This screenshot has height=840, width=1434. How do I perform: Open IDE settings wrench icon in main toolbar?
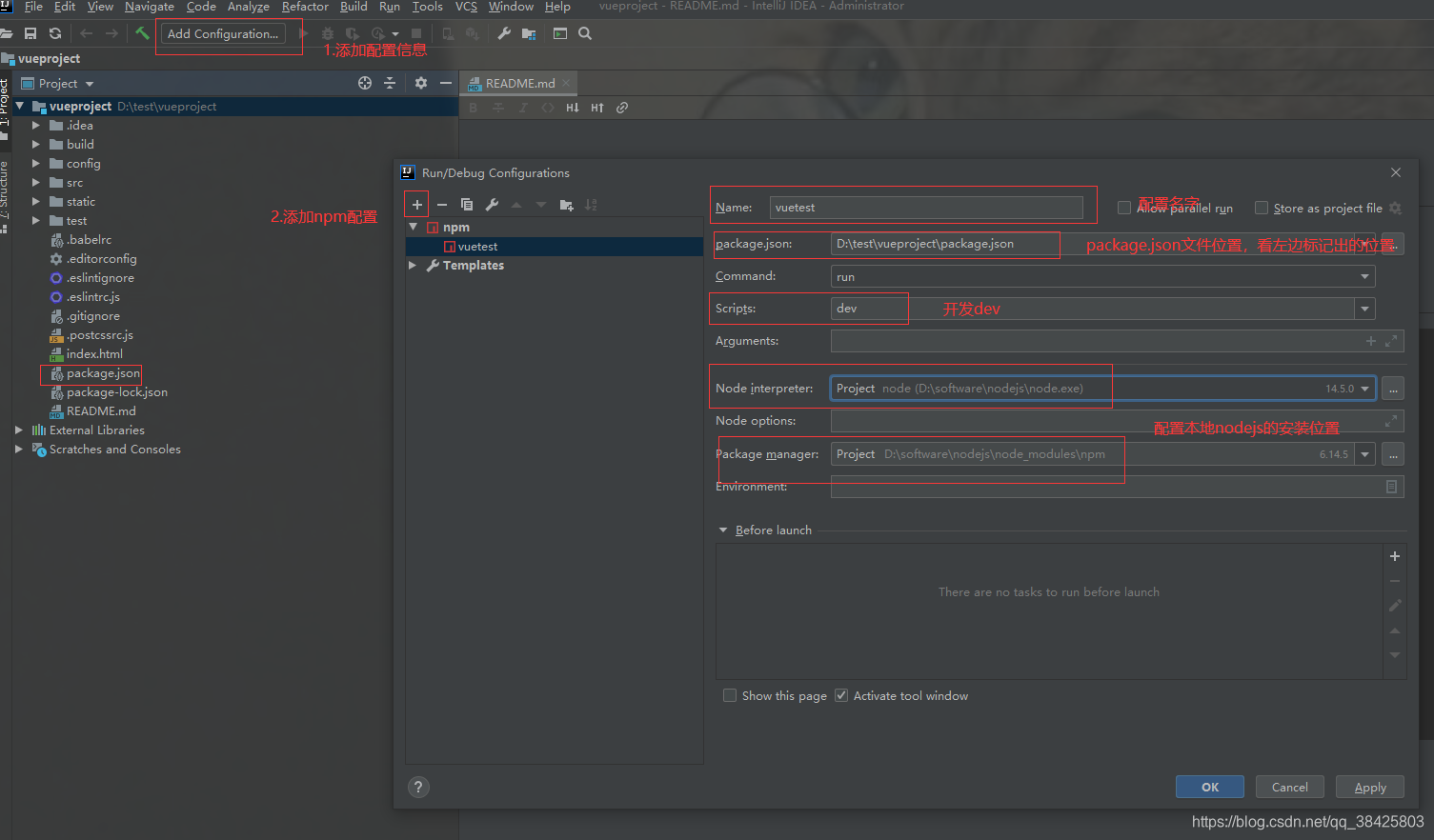504,33
